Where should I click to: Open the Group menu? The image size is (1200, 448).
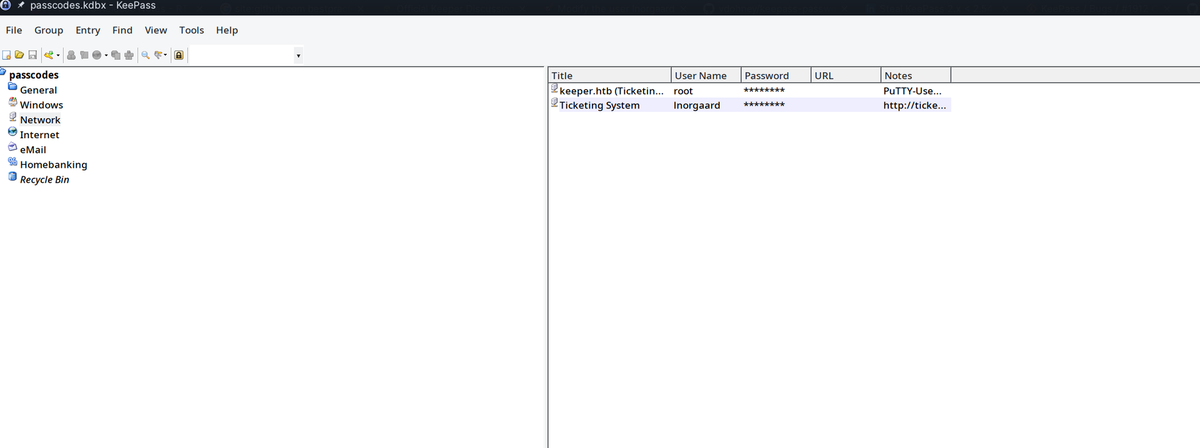(x=49, y=30)
